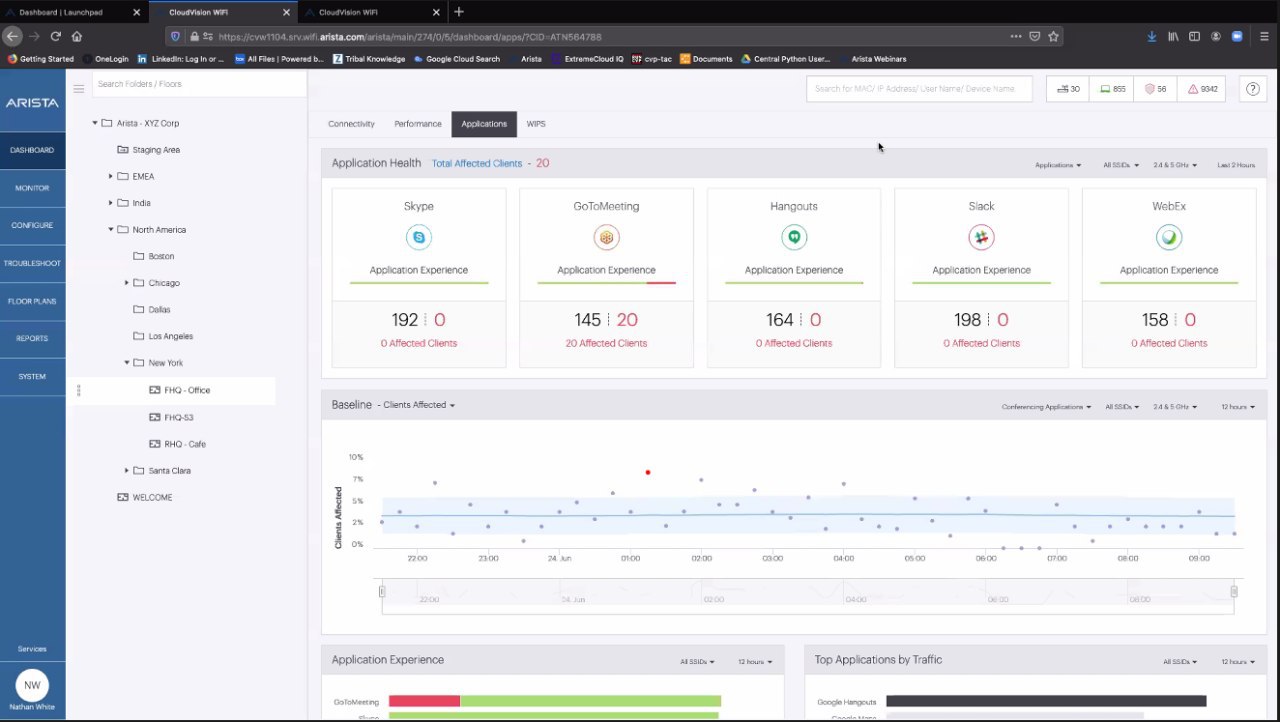Click the browser downloads arrow icon
The width and height of the screenshot is (1280, 722).
click(1152, 36)
